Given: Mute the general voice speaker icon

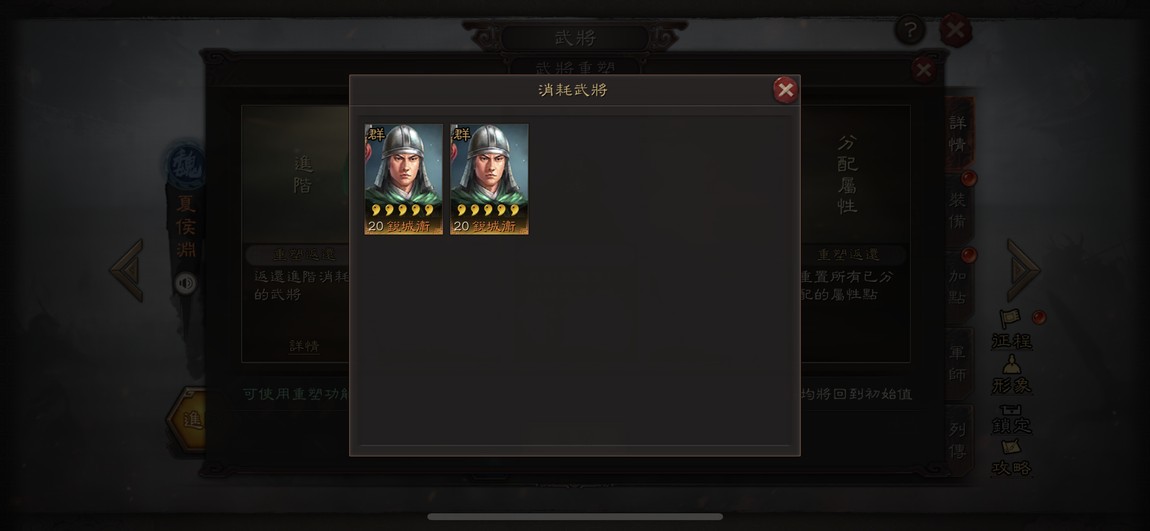Looking at the screenshot, I should [x=186, y=283].
